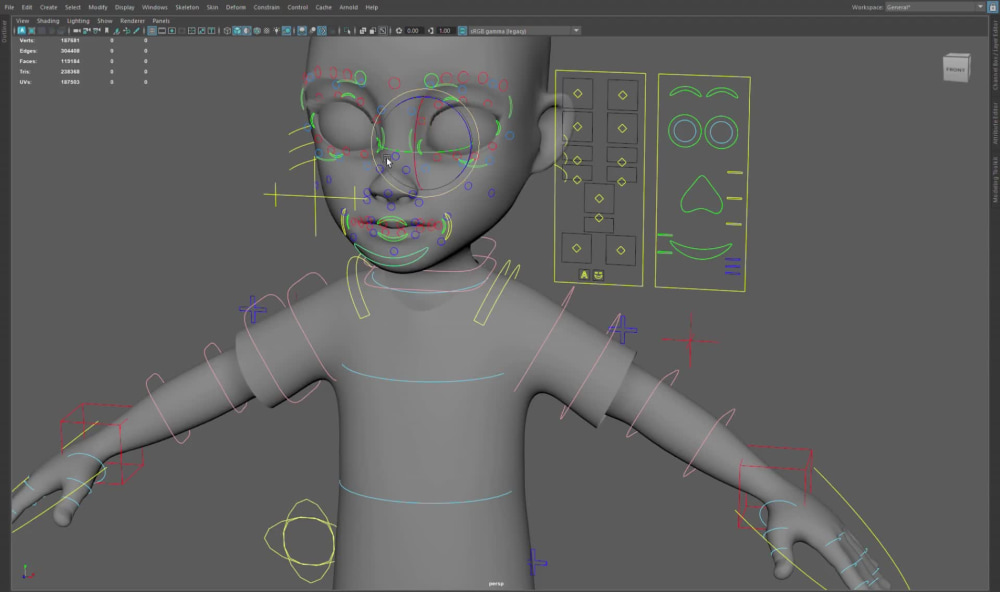Click the Verts count 187681 in HUD
The image size is (1000, 592).
(x=70, y=40)
